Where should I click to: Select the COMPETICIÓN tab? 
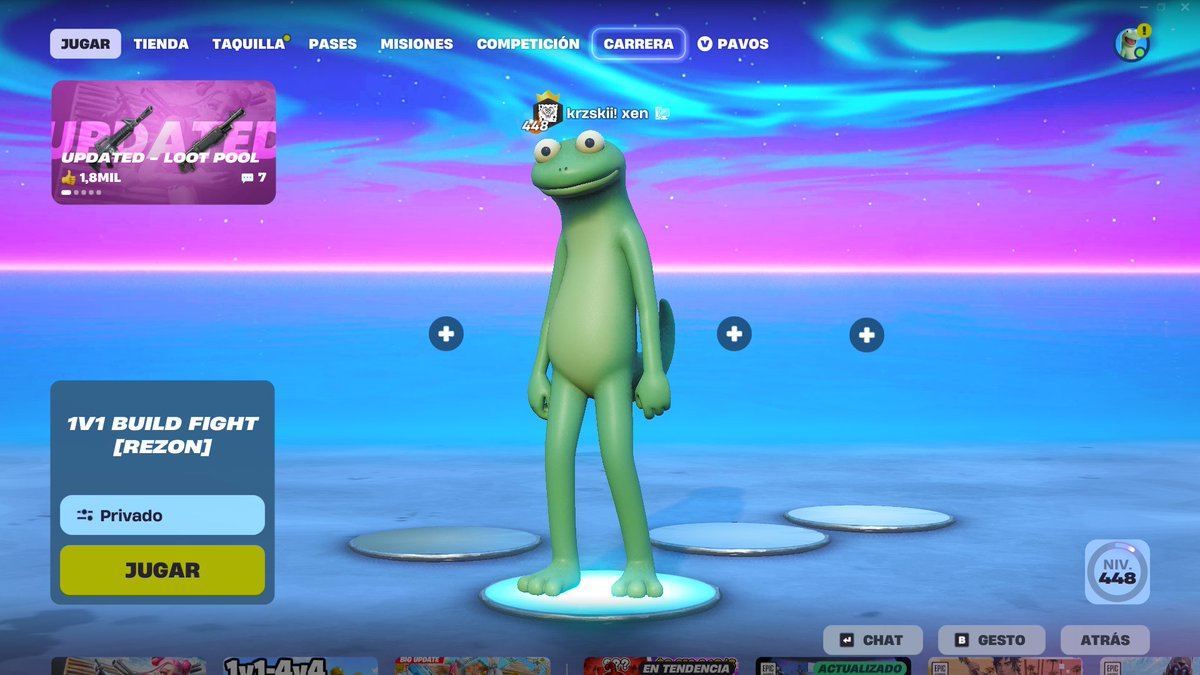click(x=528, y=44)
